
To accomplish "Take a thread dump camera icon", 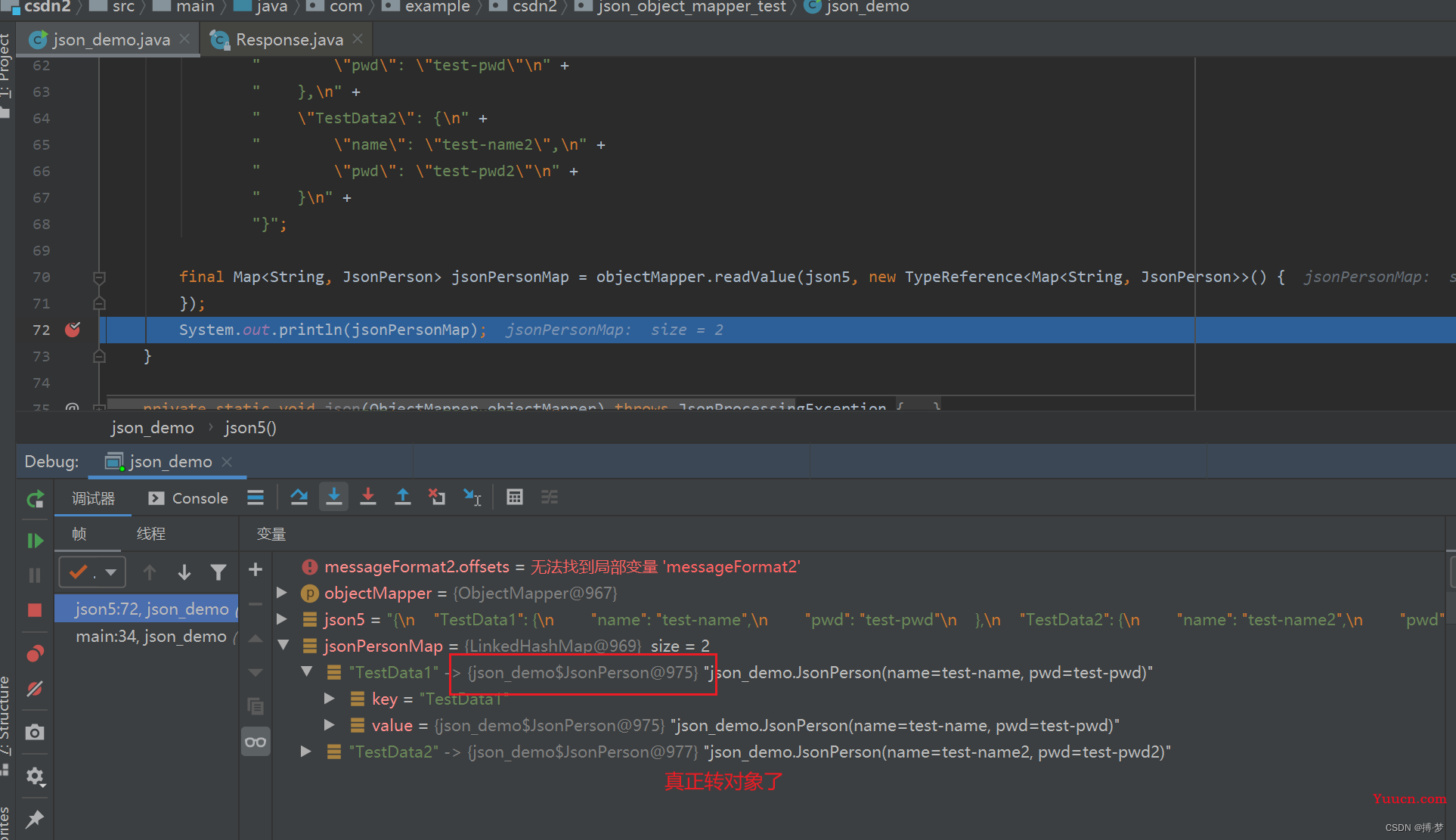I will click(35, 733).
